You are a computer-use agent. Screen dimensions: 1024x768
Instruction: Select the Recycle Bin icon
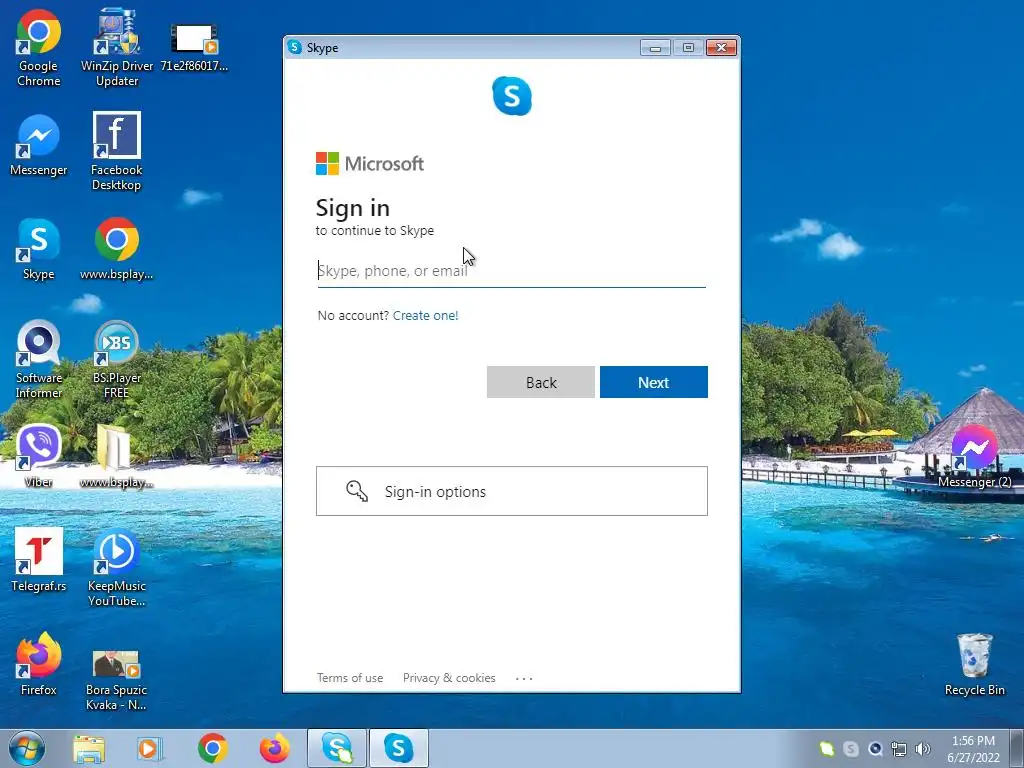point(974,664)
